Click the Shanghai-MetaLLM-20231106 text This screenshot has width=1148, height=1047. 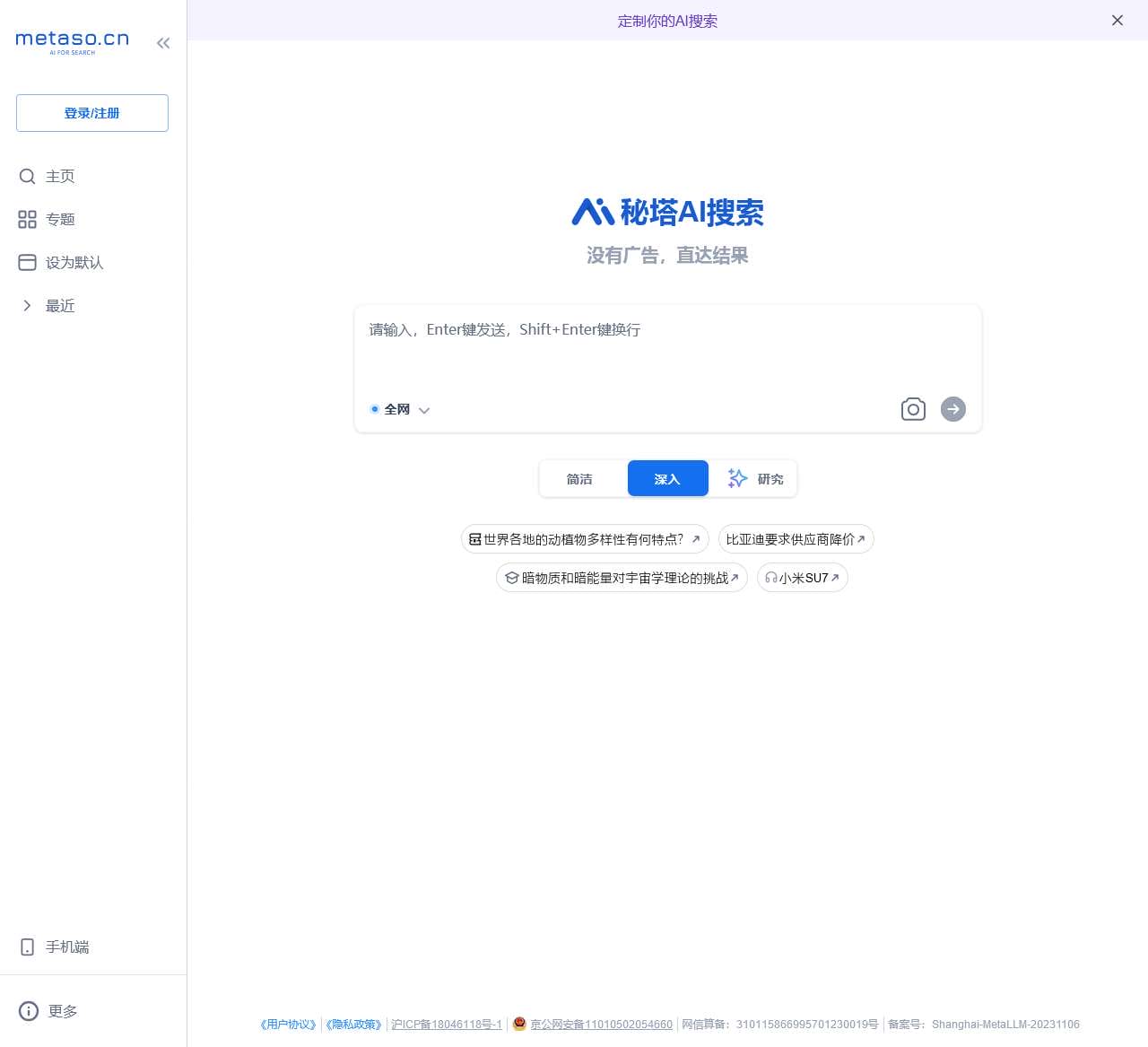pyautogui.click(x=1005, y=1025)
